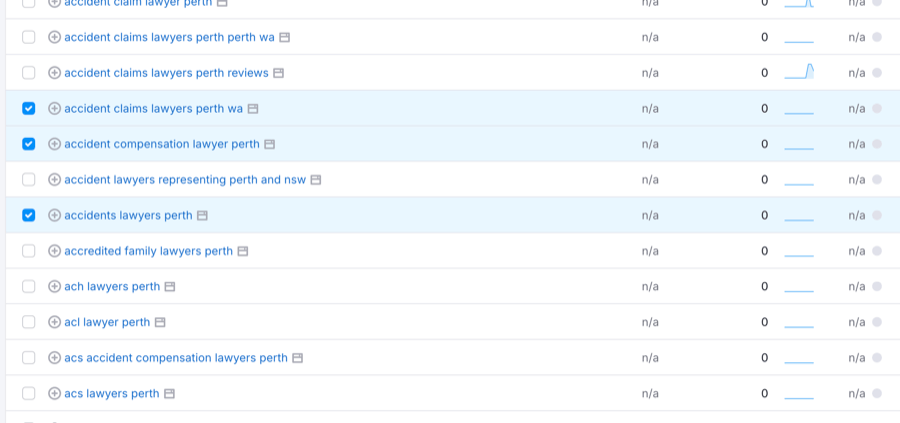Image resolution: width=900 pixels, height=423 pixels.
Task: Open accident lawyers representing perth and nsw link
Action: pos(186,180)
